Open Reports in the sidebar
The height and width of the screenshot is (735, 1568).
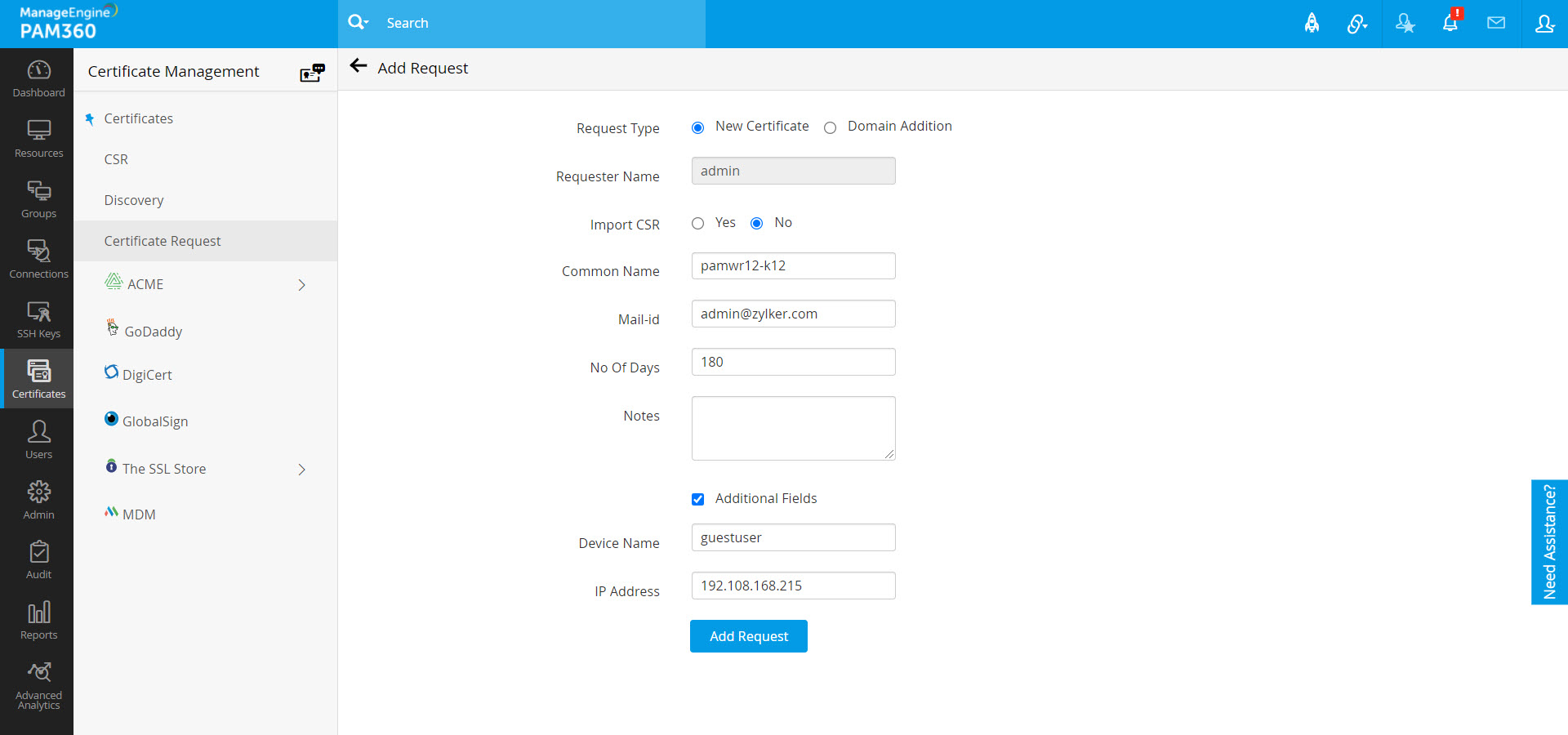(38, 621)
